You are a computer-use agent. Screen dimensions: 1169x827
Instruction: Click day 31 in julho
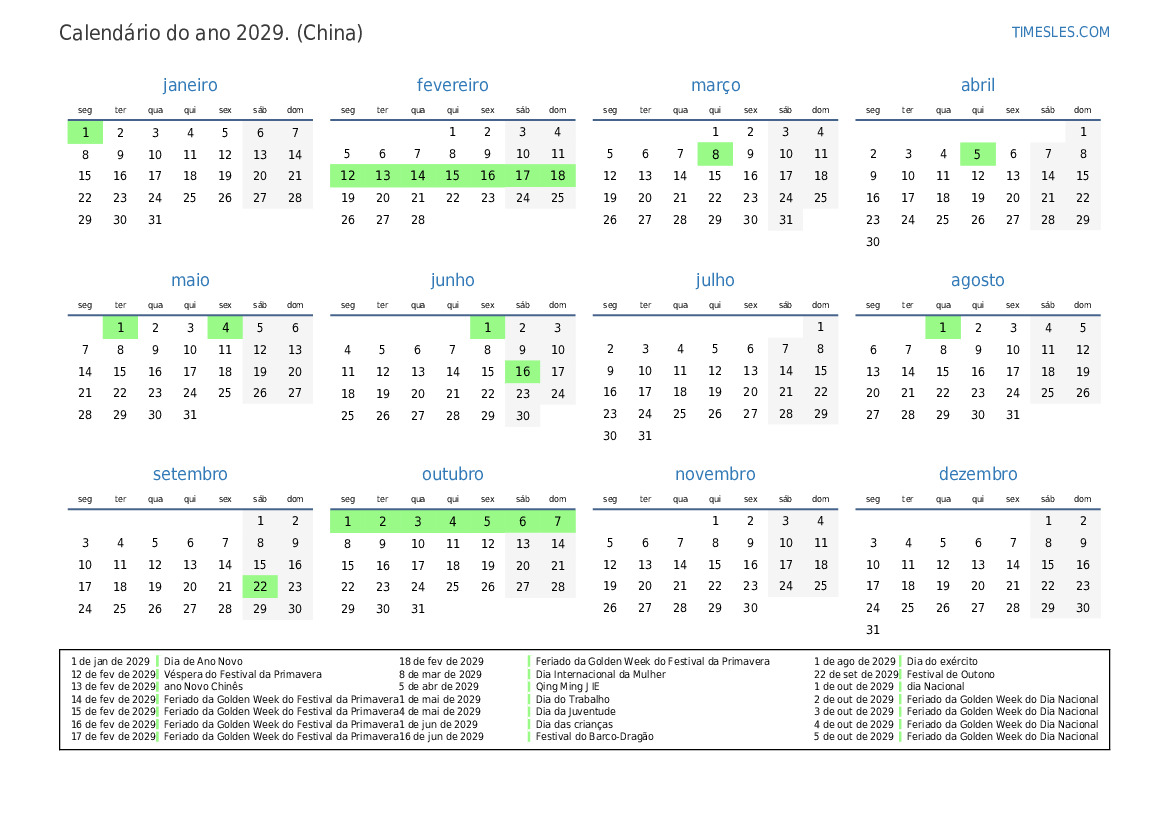pyautogui.click(x=645, y=435)
